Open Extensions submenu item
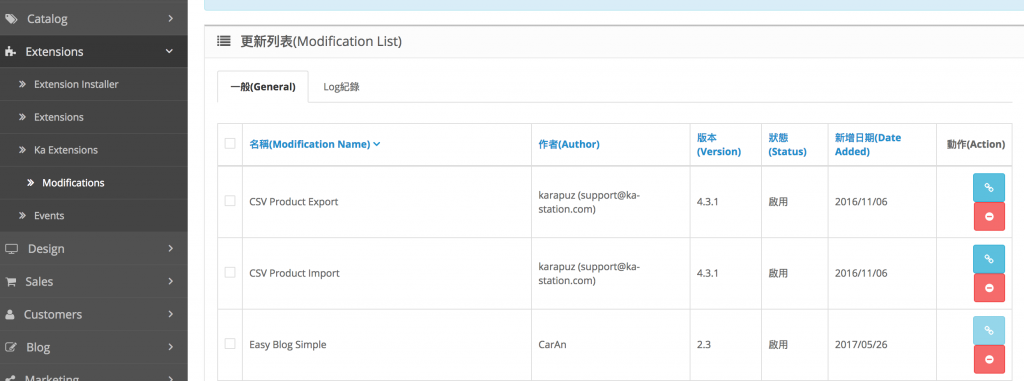The width and height of the screenshot is (1024, 381). pos(59,117)
